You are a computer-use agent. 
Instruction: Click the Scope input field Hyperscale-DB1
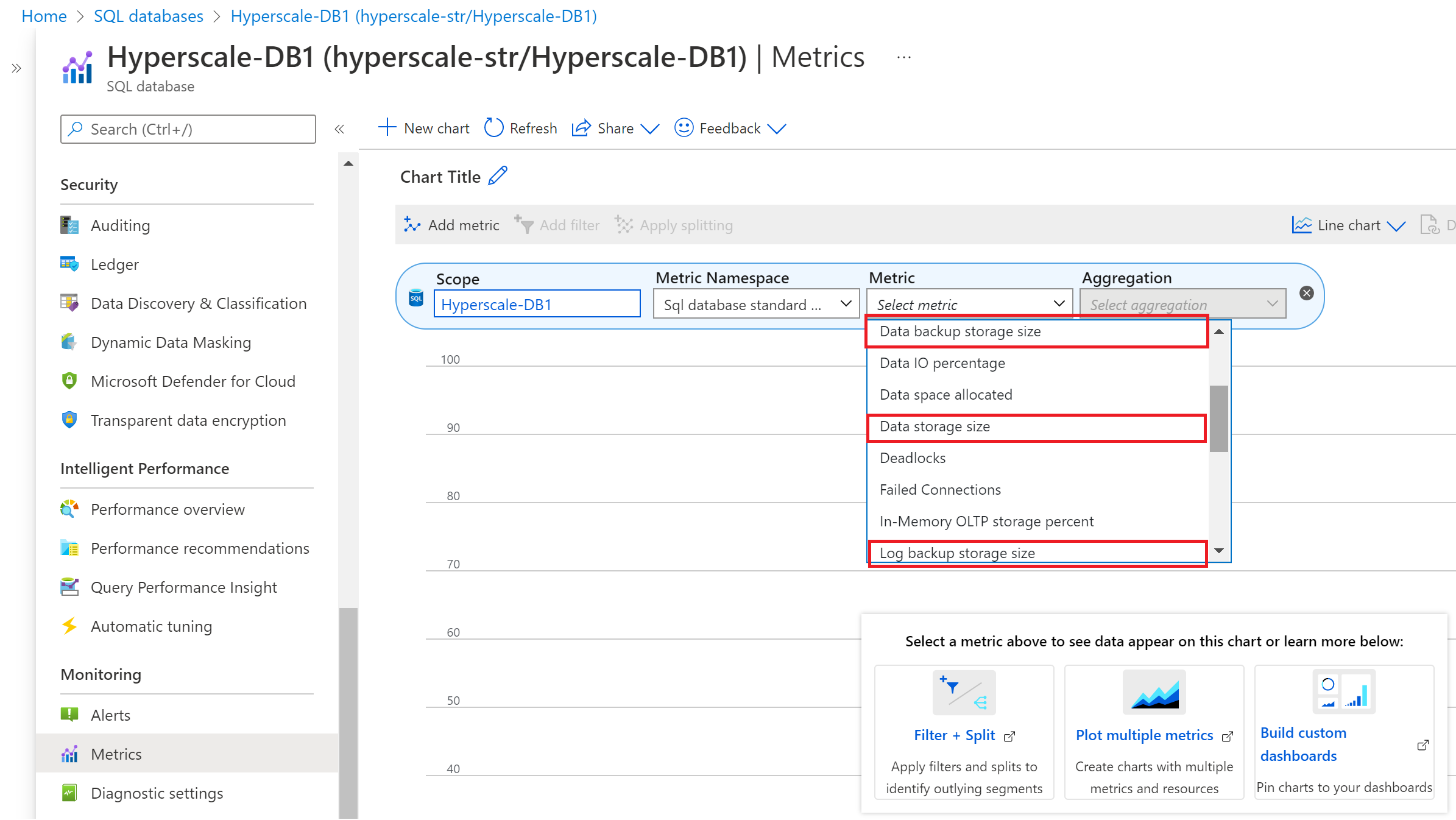point(536,304)
